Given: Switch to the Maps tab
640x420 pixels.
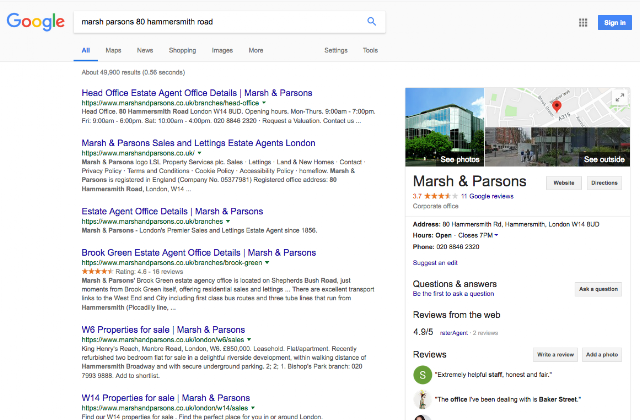Looking at the screenshot, I should tap(113, 50).
